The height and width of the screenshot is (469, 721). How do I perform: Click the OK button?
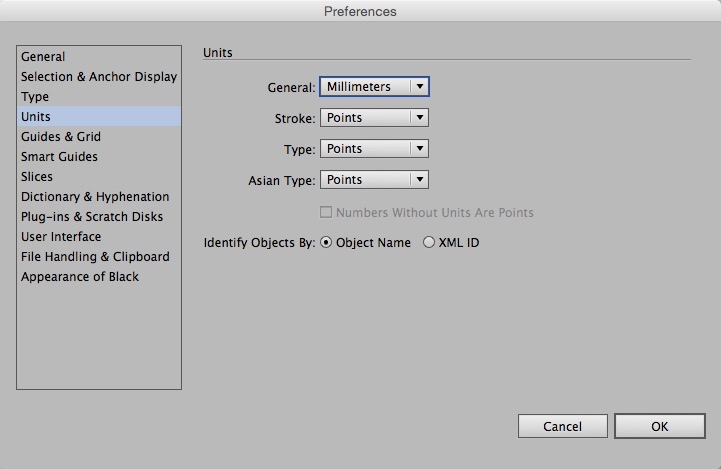click(x=659, y=426)
